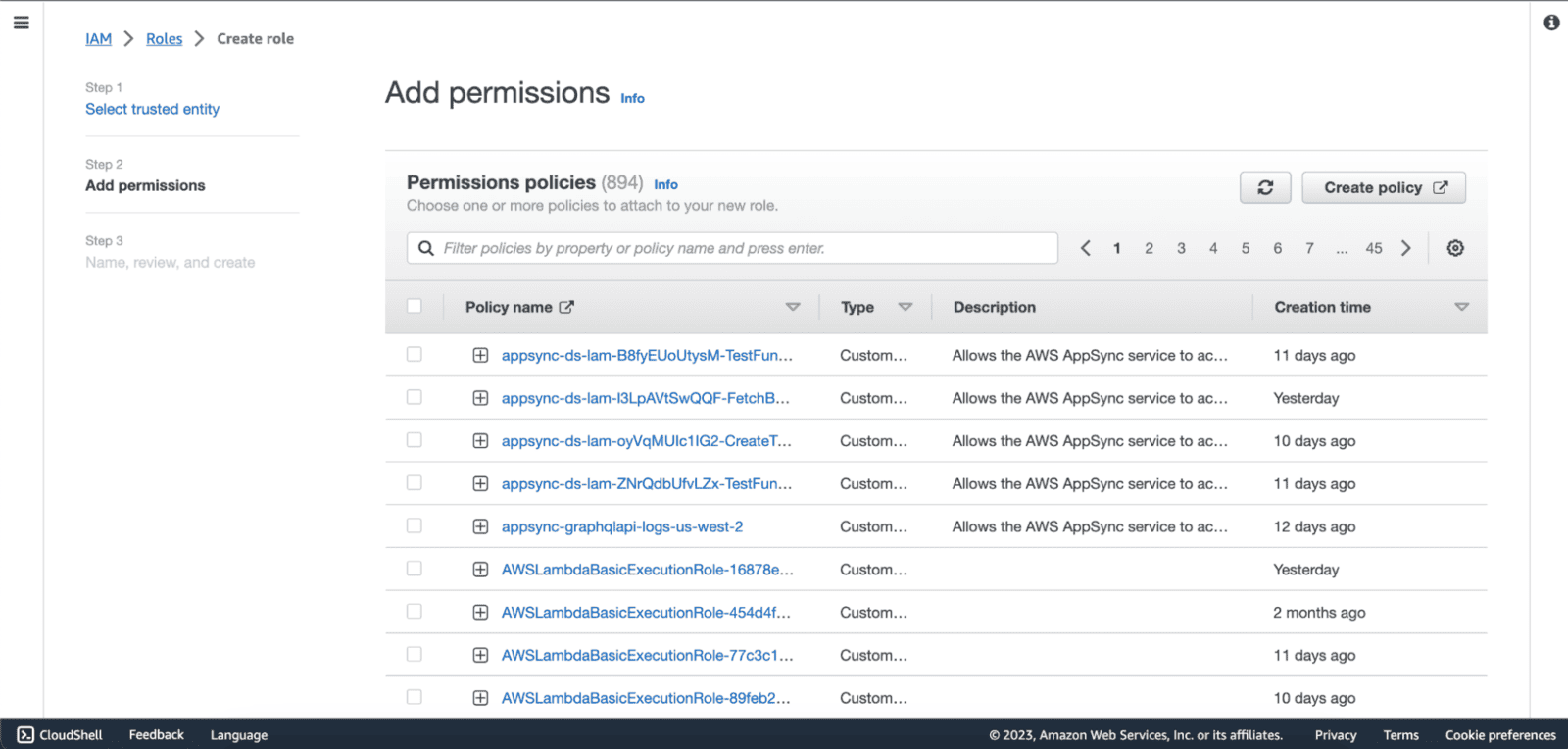Toggle the select-all policies header checkbox
Viewport: 1568px width, 749px height.
coord(415,307)
